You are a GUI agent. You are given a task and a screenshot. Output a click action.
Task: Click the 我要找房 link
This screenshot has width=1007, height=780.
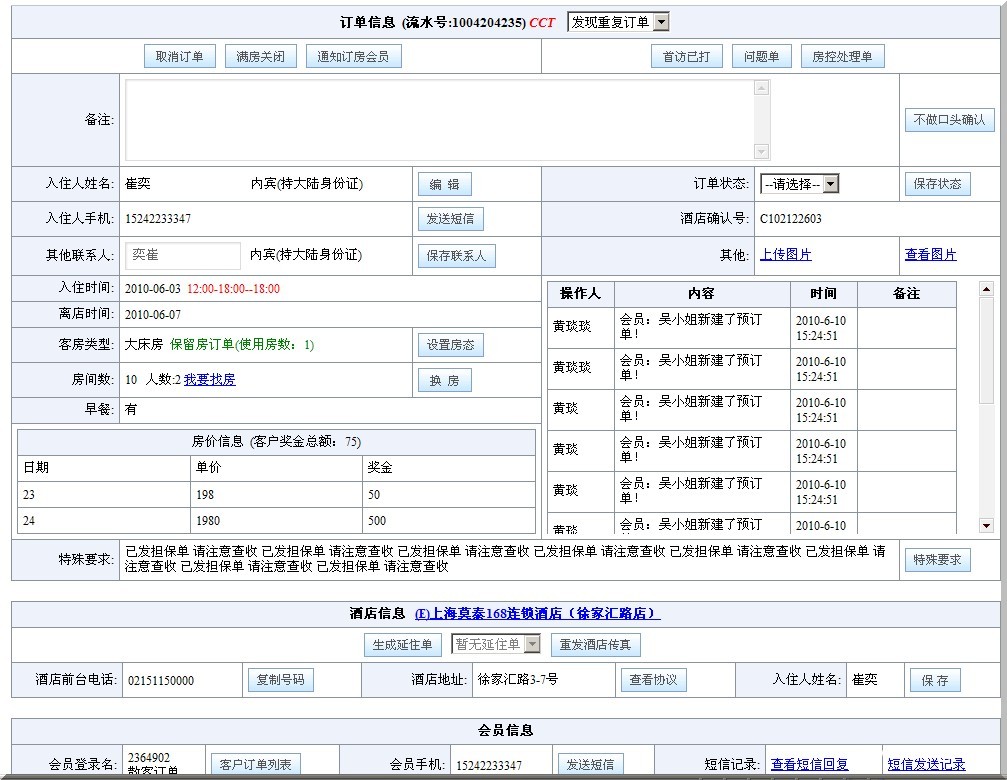point(210,379)
